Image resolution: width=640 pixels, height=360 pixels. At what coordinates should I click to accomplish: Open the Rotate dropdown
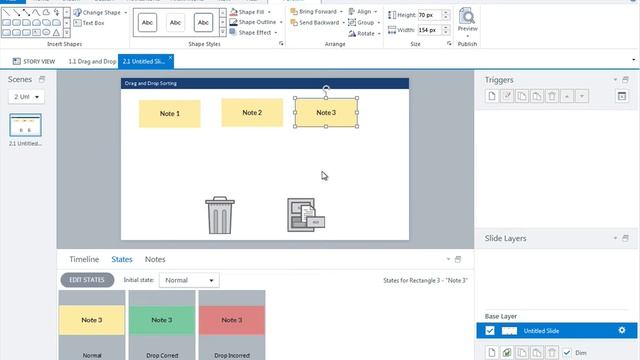364,33
